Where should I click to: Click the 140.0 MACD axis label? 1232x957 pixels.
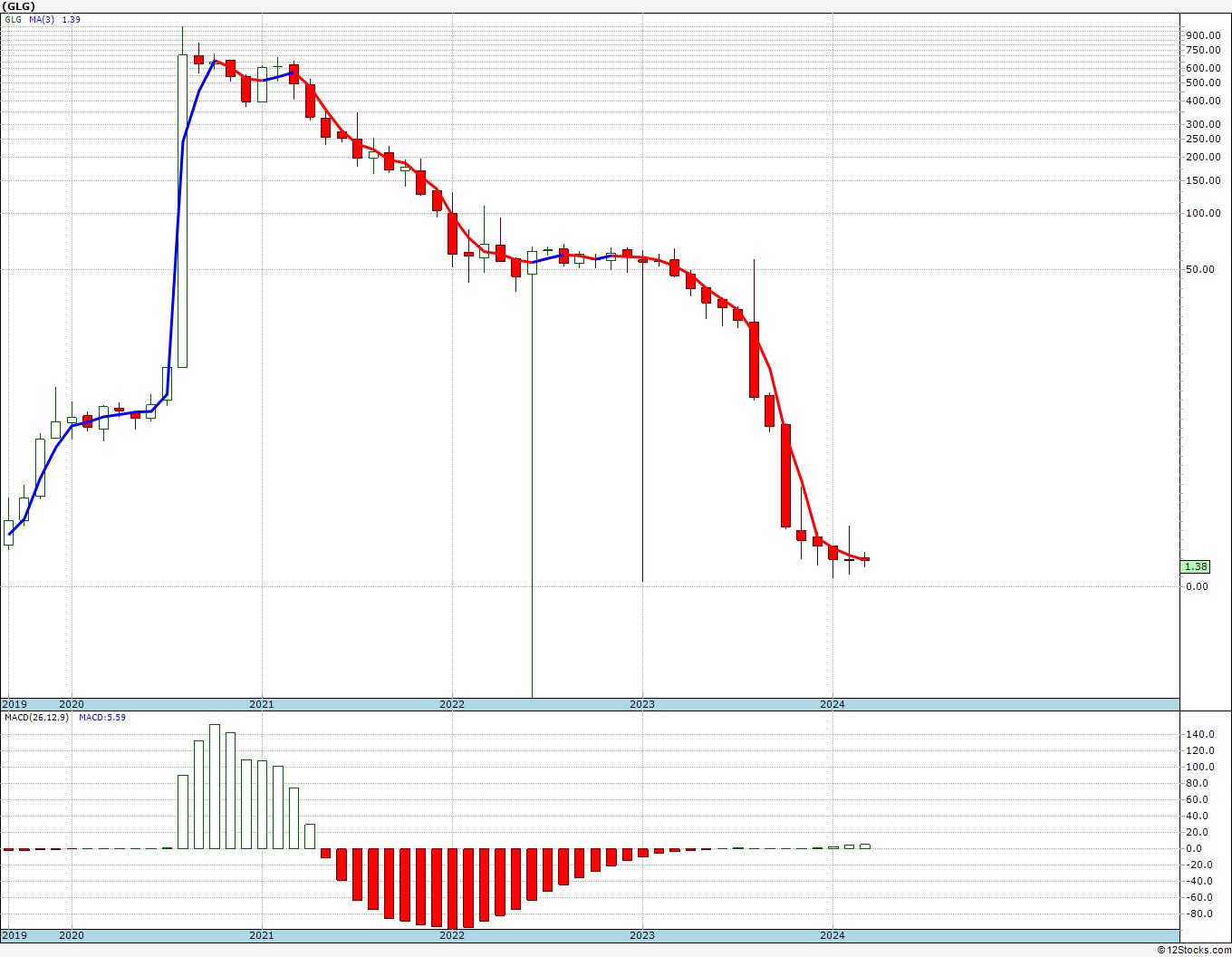(1200, 734)
